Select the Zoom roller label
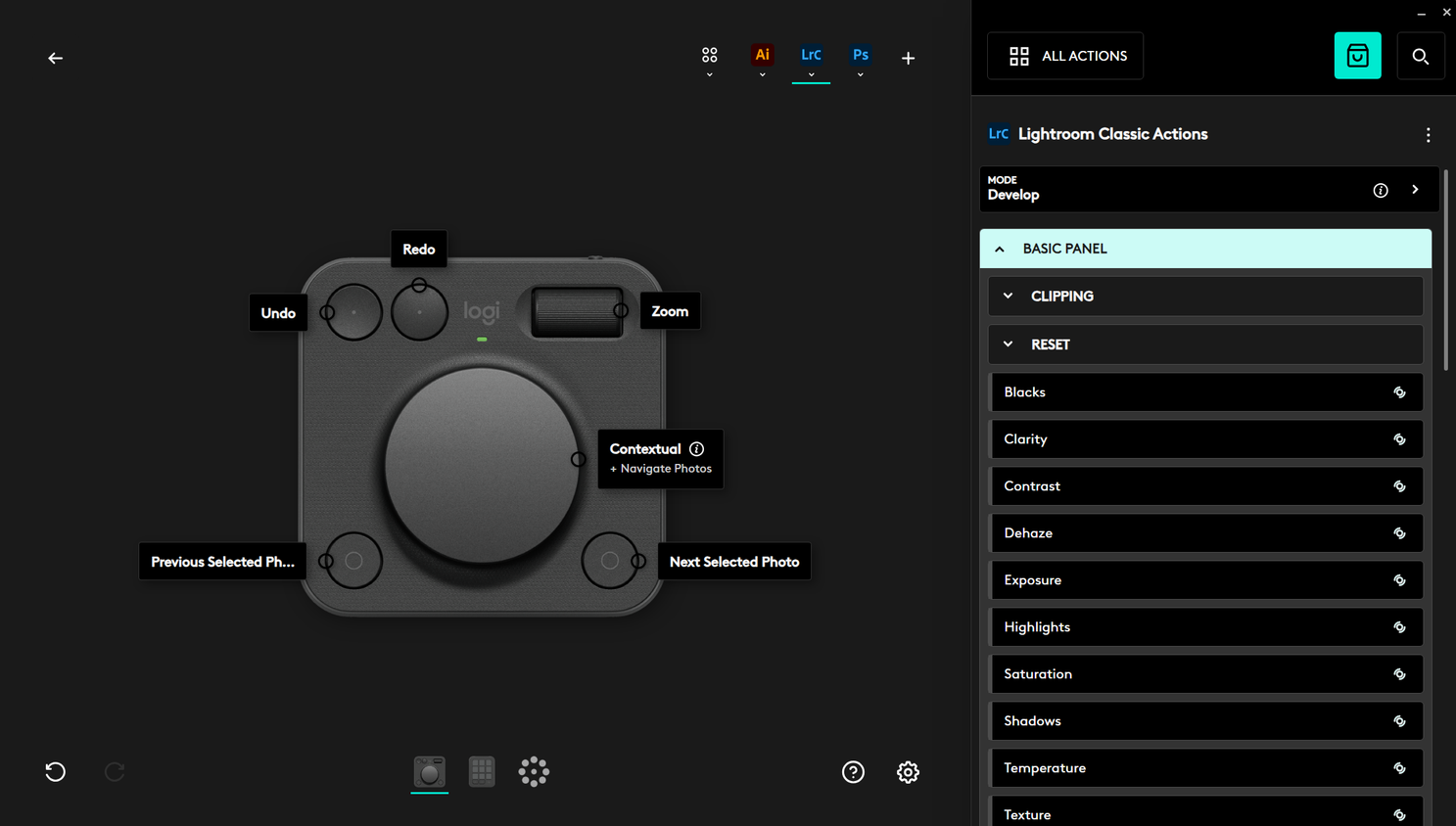This screenshot has height=826, width=1456. (670, 311)
